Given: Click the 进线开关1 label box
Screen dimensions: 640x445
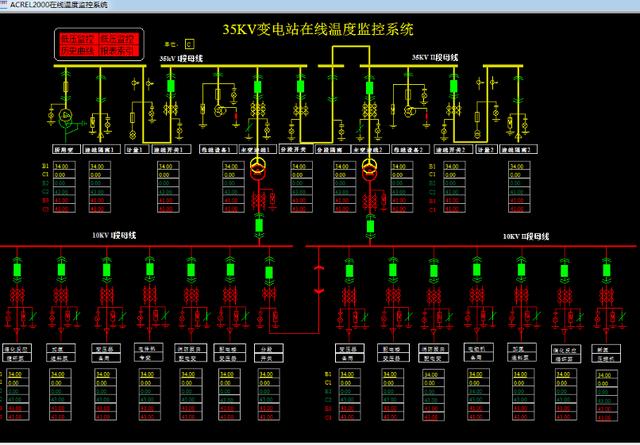Looking at the screenshot, I should pyautogui.click(x=171, y=149).
